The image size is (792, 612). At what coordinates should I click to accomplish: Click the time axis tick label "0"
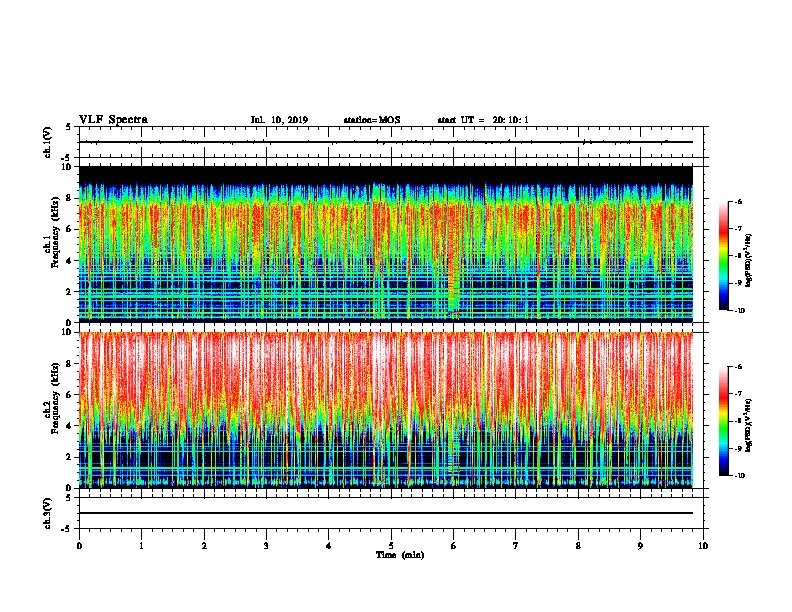coord(79,546)
